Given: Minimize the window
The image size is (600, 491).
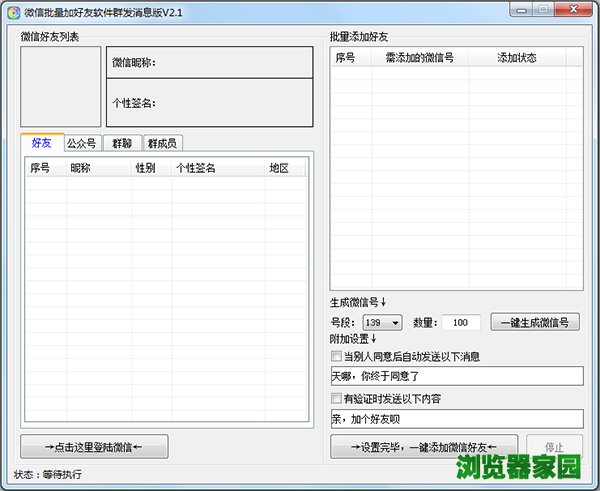Looking at the screenshot, I should pyautogui.click(x=521, y=10).
